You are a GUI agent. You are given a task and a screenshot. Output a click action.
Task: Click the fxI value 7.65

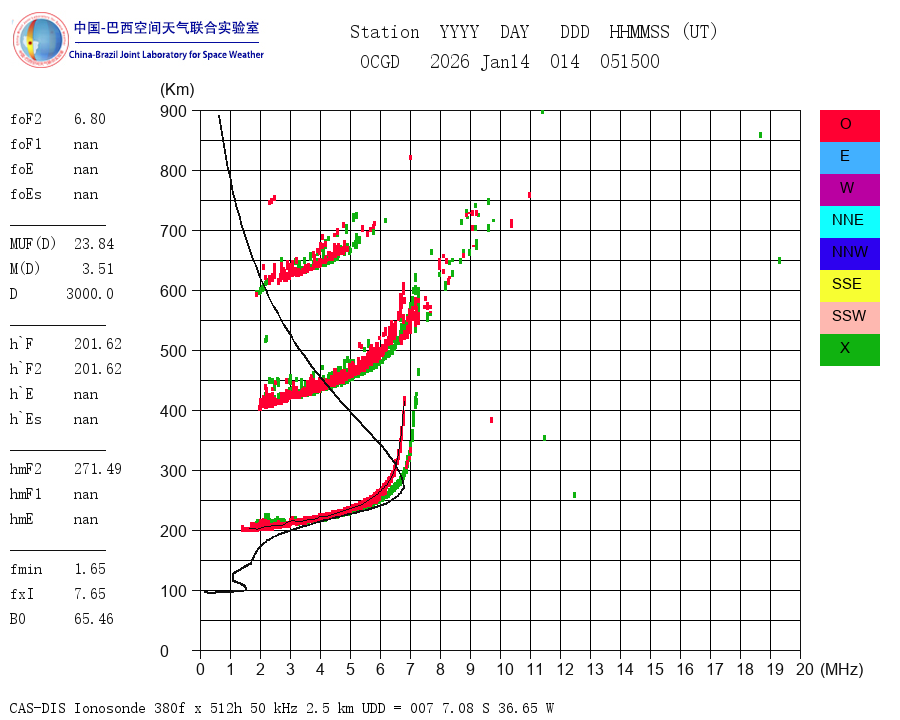90,594
